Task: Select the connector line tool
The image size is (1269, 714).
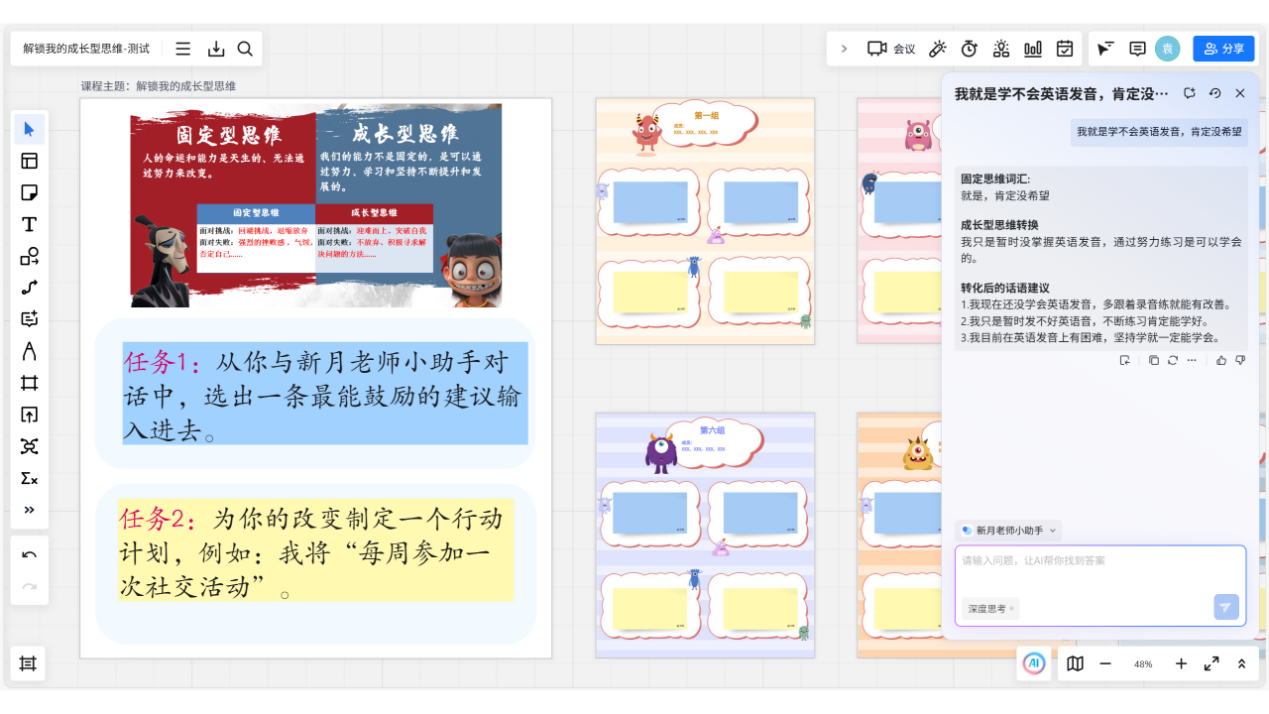Action: pos(29,288)
